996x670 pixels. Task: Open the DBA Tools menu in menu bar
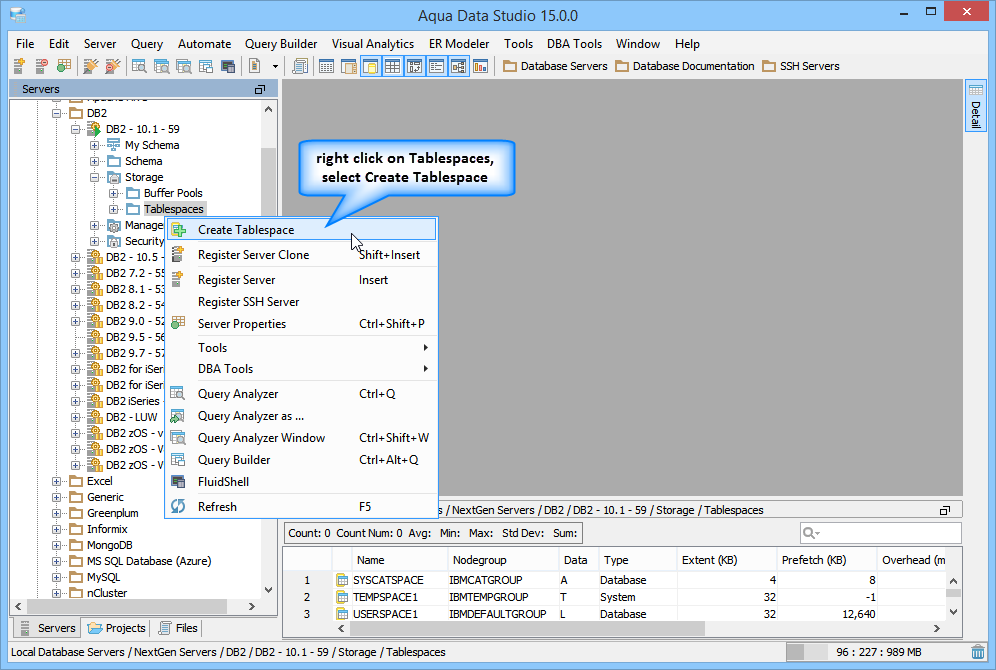pyautogui.click(x=574, y=44)
